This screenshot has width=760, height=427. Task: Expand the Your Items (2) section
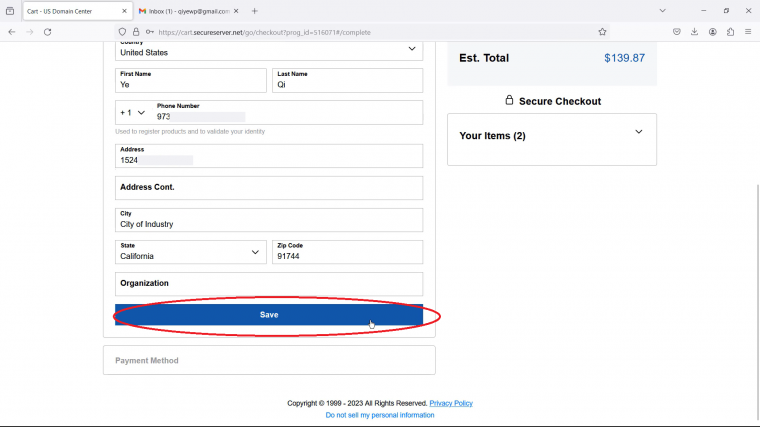pyautogui.click(x=552, y=135)
